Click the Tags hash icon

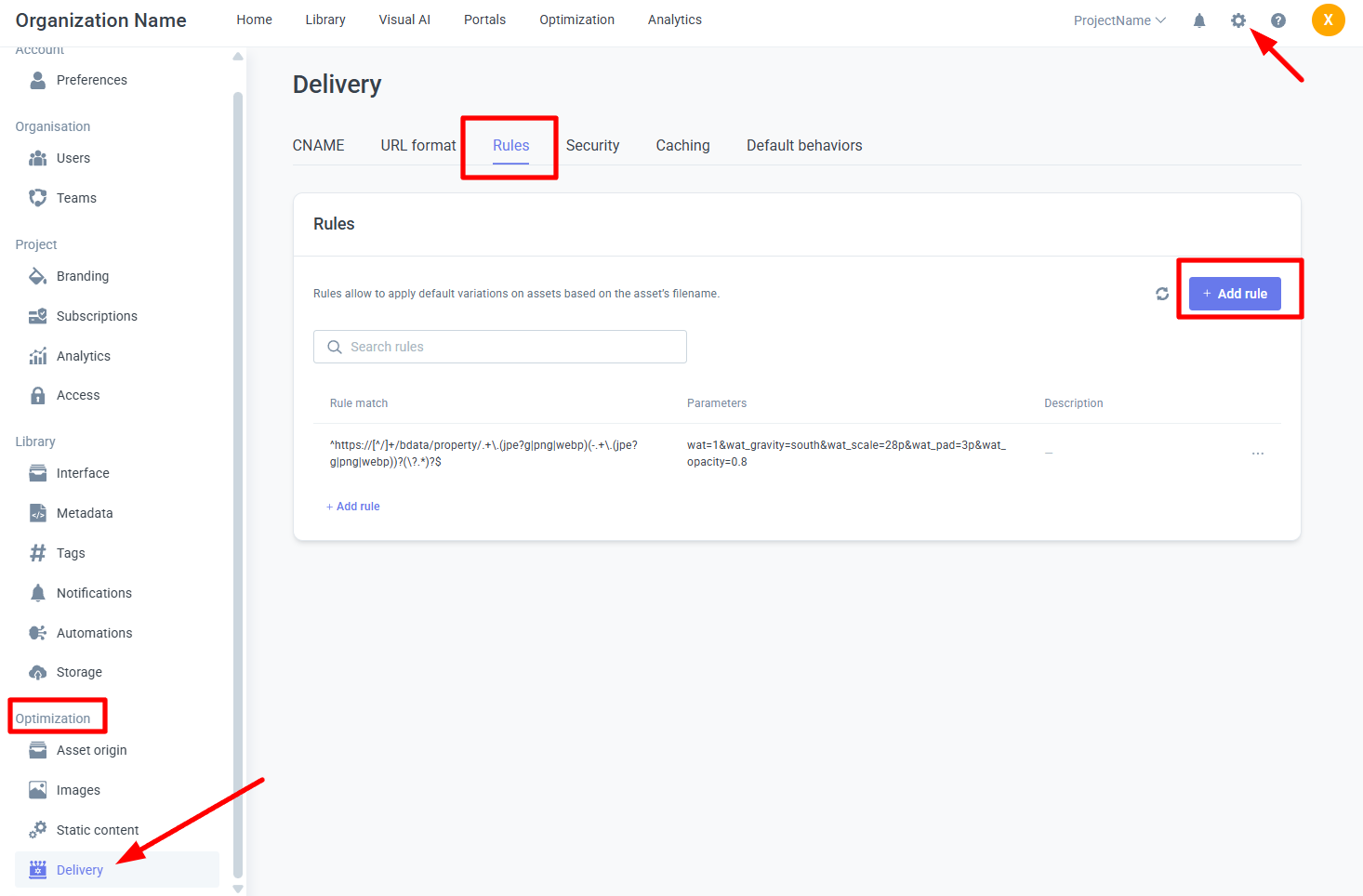tap(37, 553)
